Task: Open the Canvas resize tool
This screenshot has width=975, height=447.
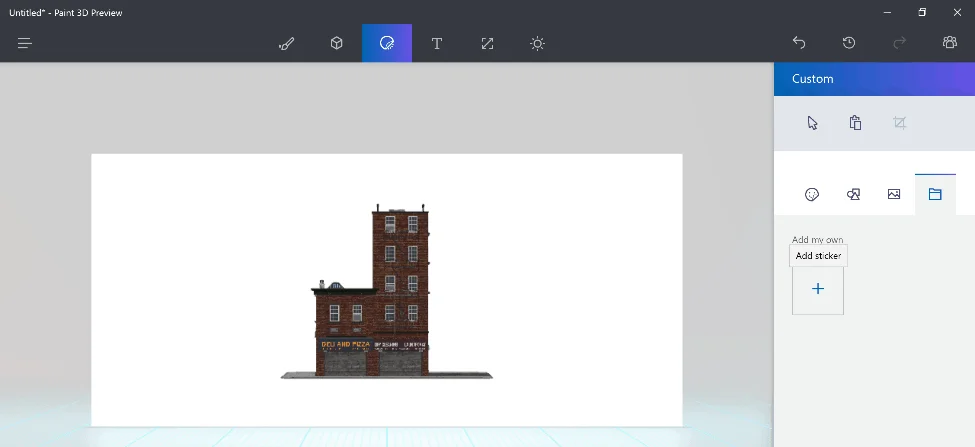Action: point(487,43)
